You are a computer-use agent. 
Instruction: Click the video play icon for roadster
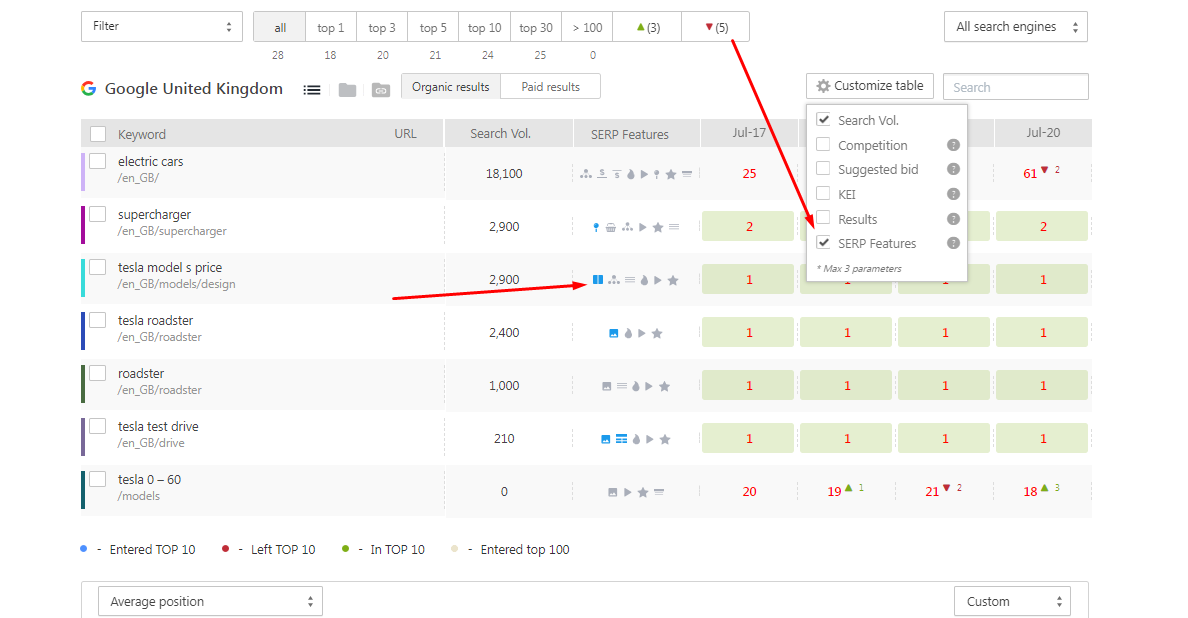point(649,386)
